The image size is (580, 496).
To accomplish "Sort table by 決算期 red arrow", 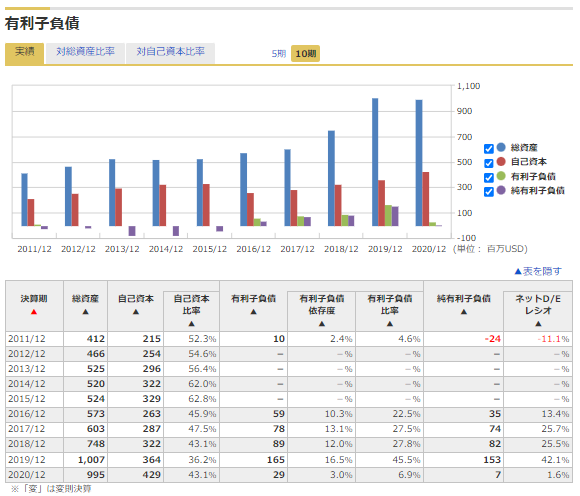I will click(x=34, y=312).
